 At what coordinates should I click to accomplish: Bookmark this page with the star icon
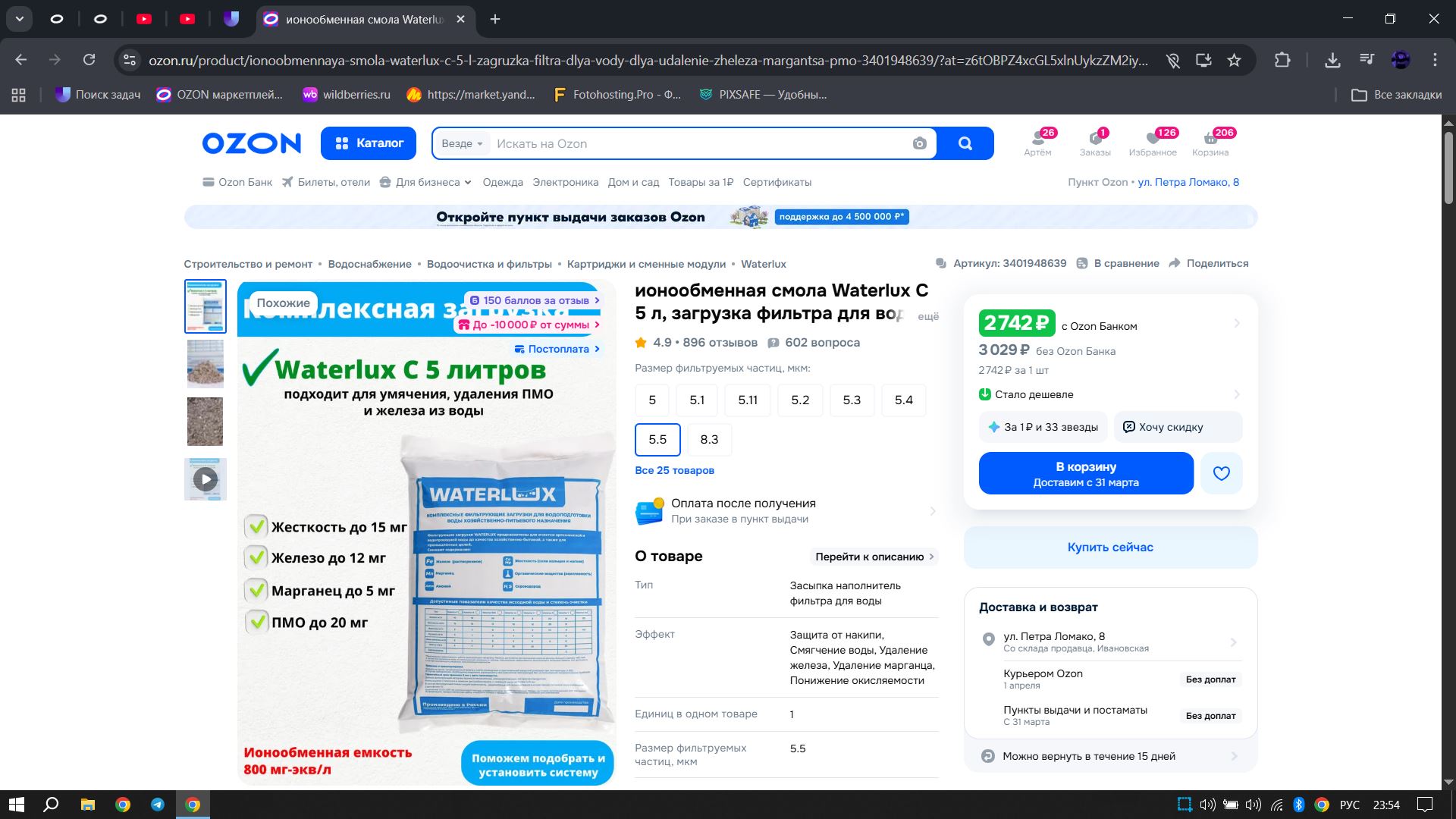click(1234, 60)
